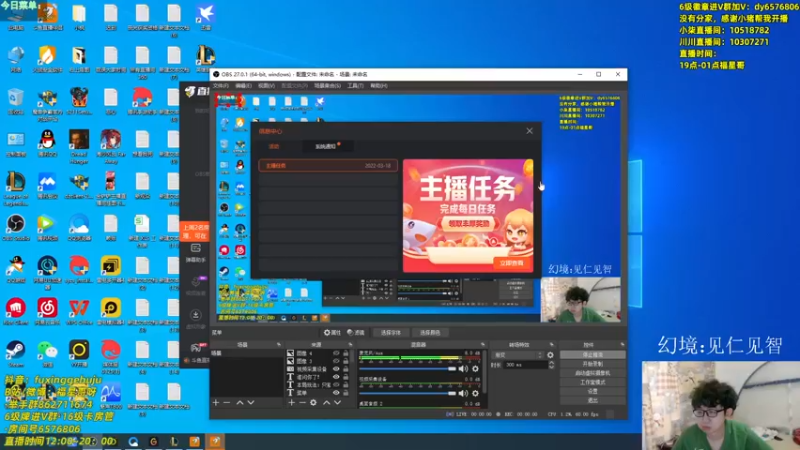The height and width of the screenshot is (450, 800).
Task: Open 视频采集设备 mixer settings gear
Action: pos(476,393)
